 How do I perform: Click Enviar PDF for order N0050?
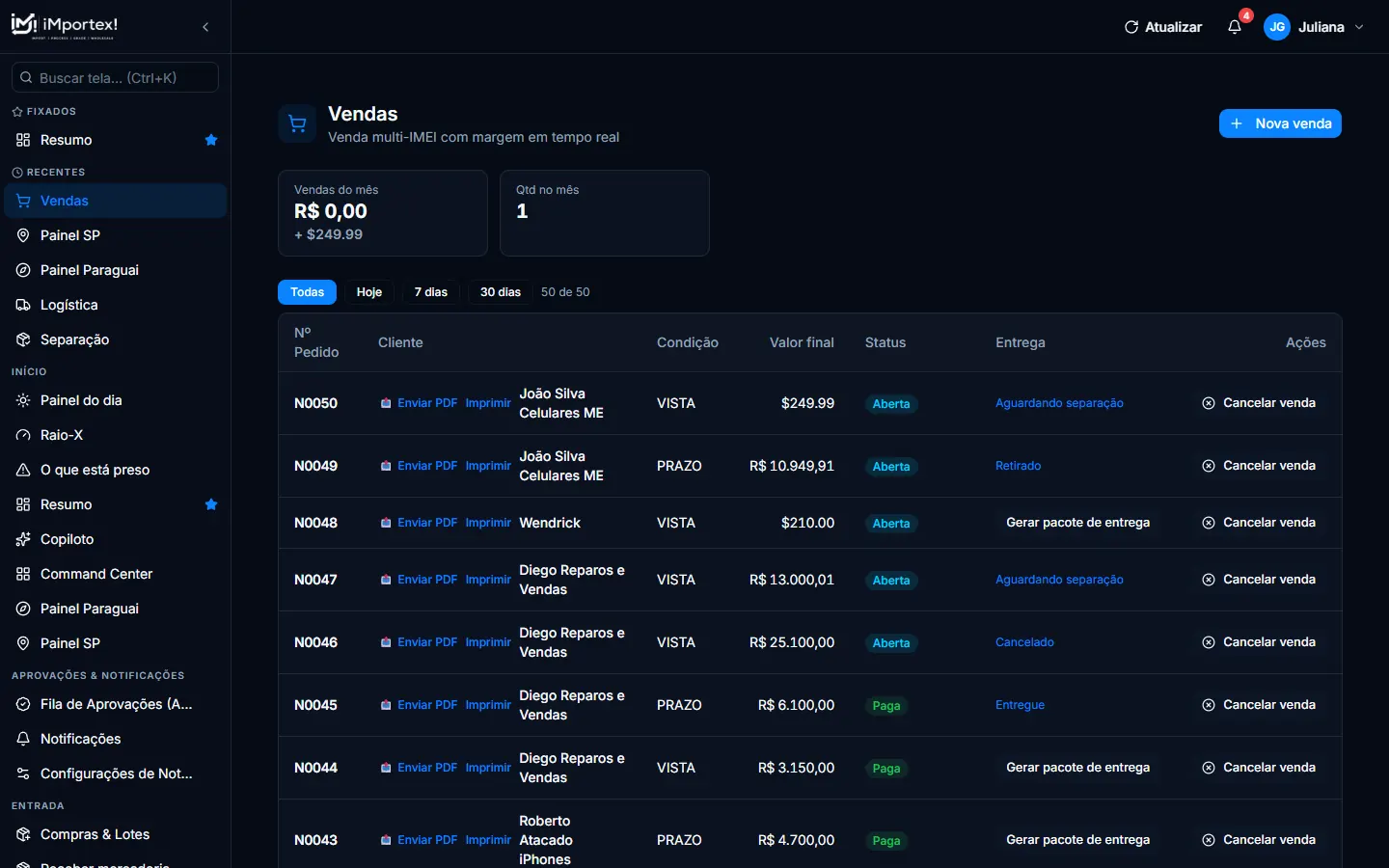(x=419, y=403)
